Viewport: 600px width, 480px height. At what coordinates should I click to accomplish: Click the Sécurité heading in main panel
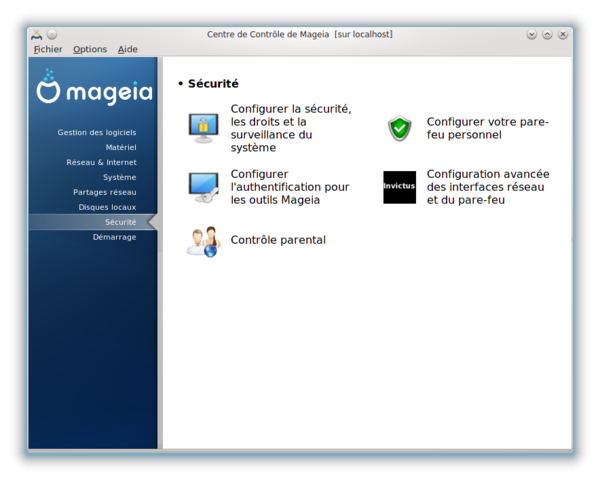pyautogui.click(x=213, y=83)
